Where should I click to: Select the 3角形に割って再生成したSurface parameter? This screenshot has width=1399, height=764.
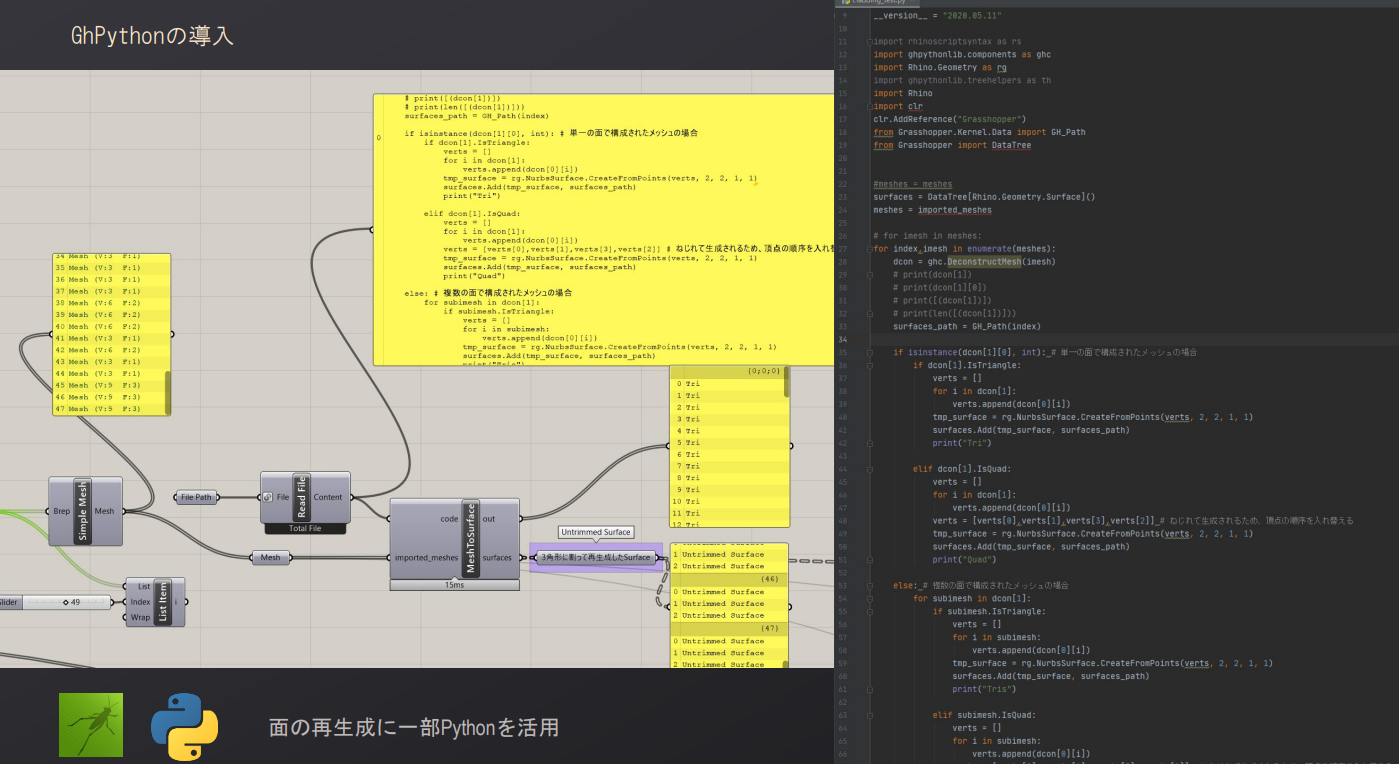(x=596, y=557)
